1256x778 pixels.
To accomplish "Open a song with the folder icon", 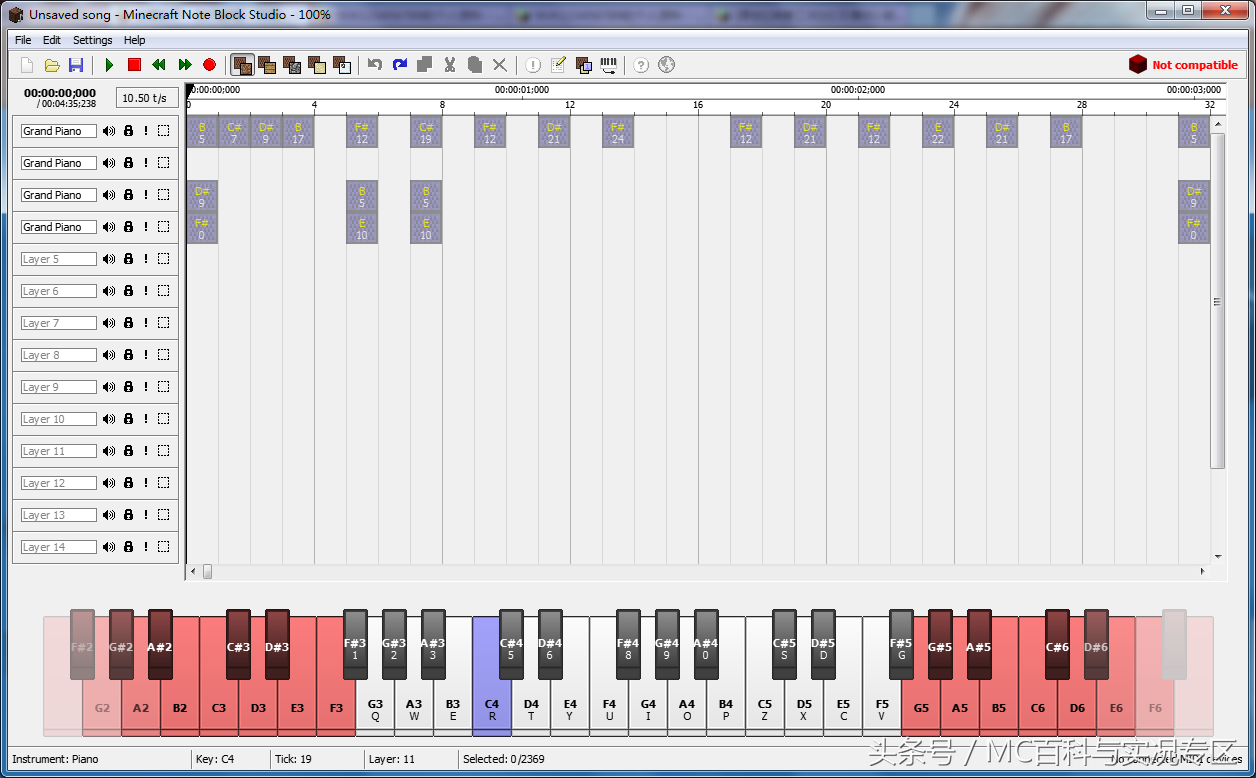I will pos(52,65).
